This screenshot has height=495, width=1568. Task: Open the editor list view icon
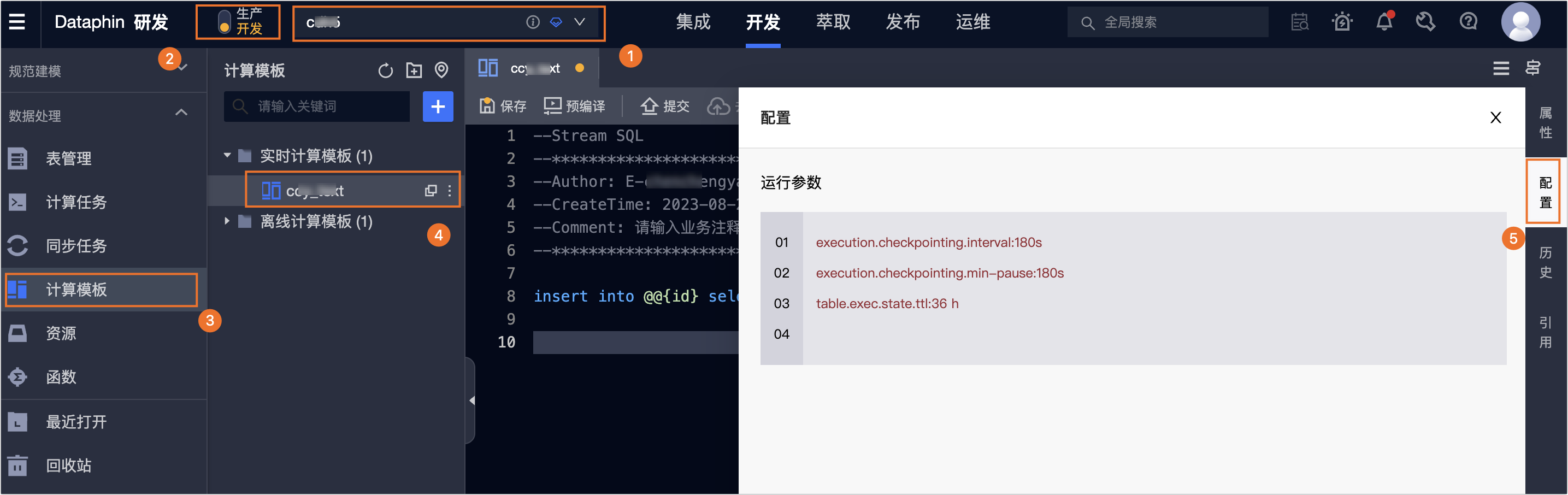coord(1500,69)
